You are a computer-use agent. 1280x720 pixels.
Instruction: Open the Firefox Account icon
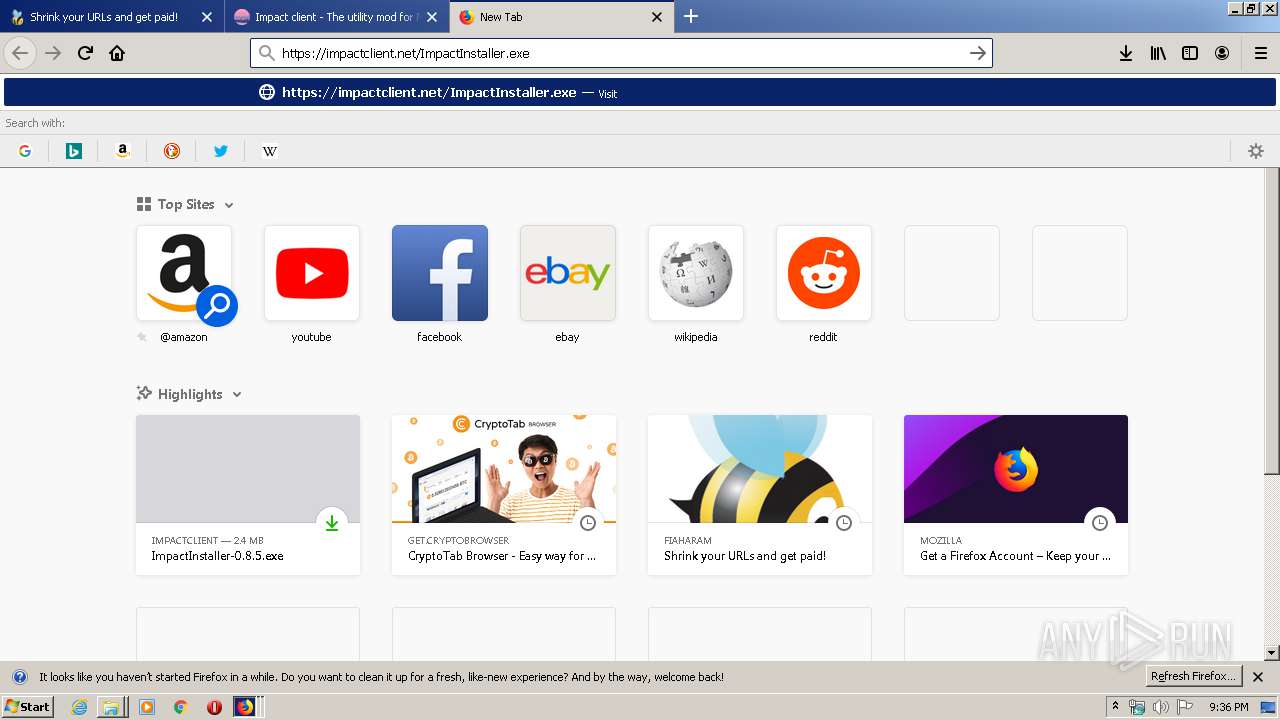point(1222,53)
